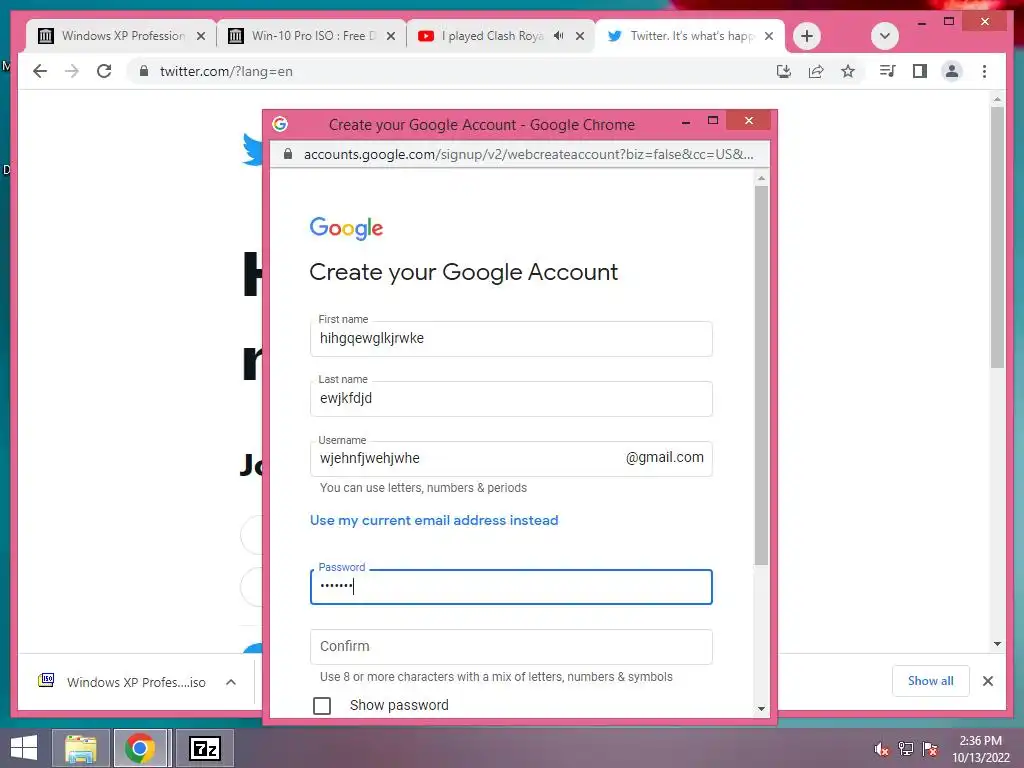1024x768 pixels.
Task: Maximize the Google Account popup window
Action: [712, 120]
